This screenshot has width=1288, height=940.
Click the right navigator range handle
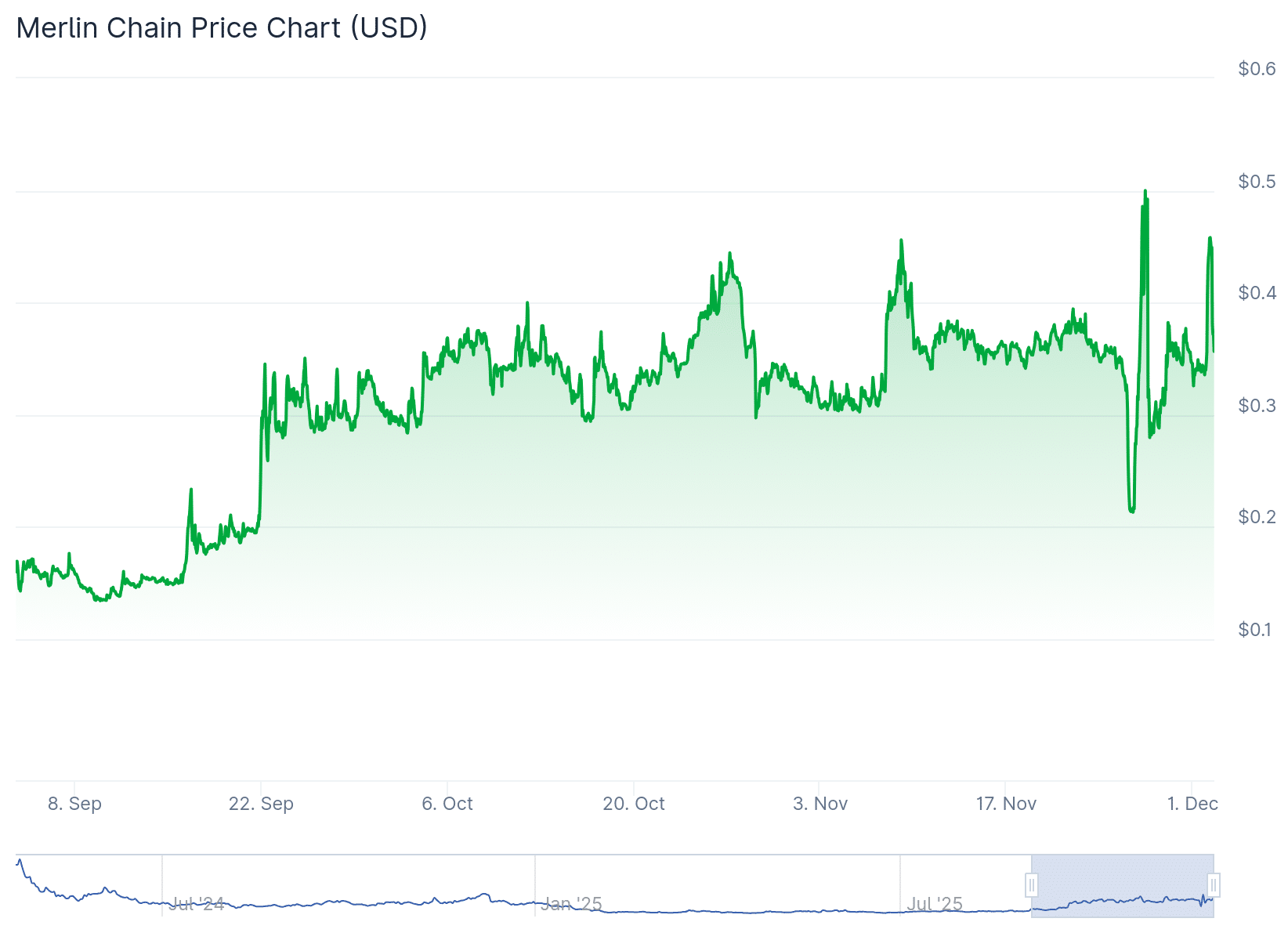pos(1213,885)
